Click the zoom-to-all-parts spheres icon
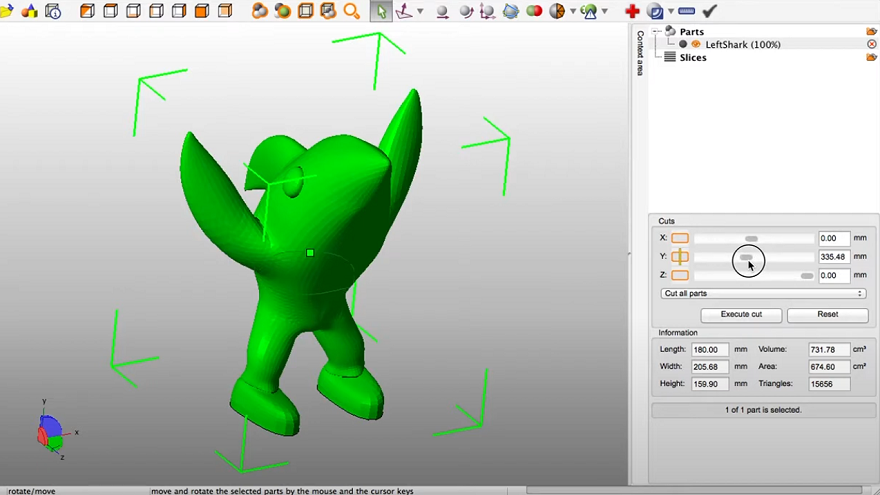This screenshot has width=880, height=495. [259, 11]
